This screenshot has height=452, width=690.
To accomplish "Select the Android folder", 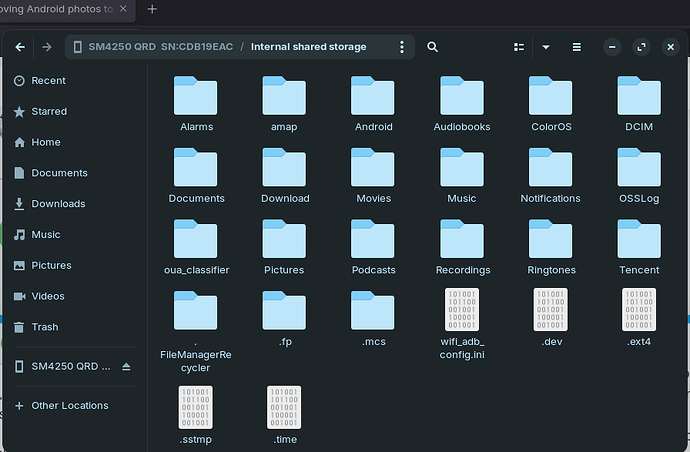I will pos(373,104).
